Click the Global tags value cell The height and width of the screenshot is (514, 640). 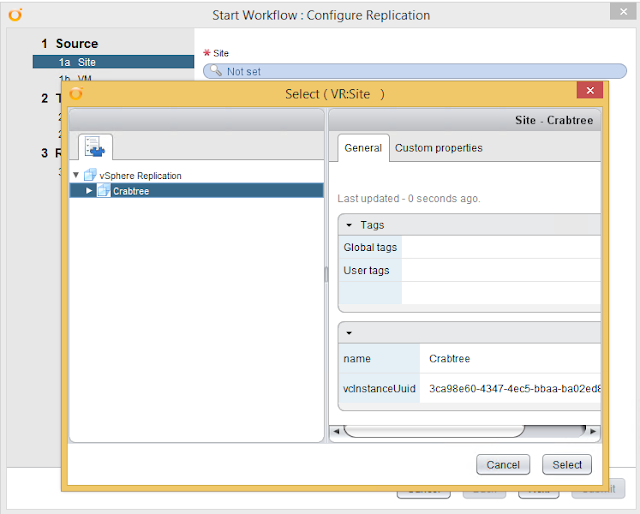pos(501,247)
